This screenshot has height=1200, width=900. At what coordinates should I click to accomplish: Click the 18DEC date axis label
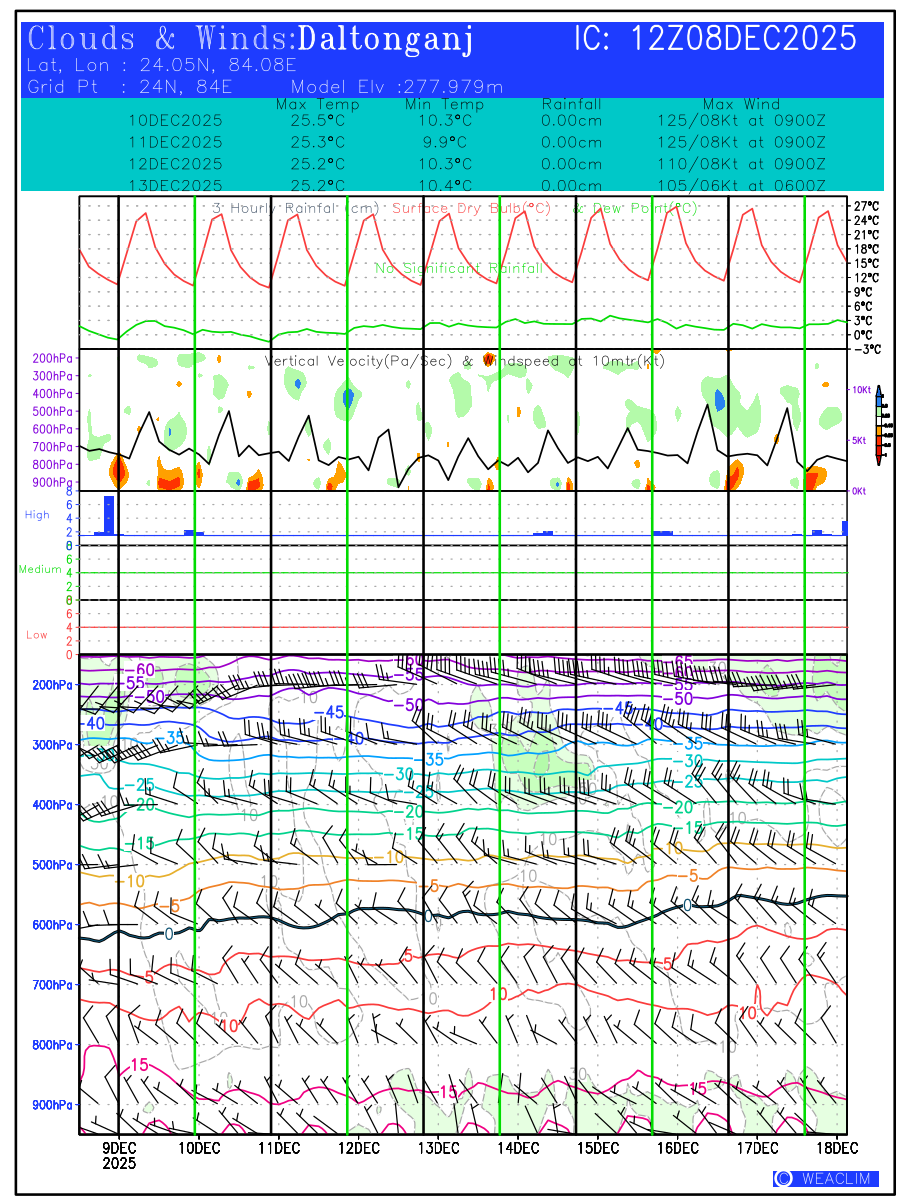[831, 1146]
